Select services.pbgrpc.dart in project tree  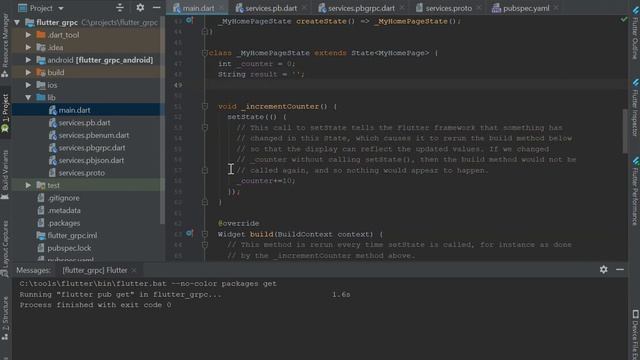tap(91, 148)
